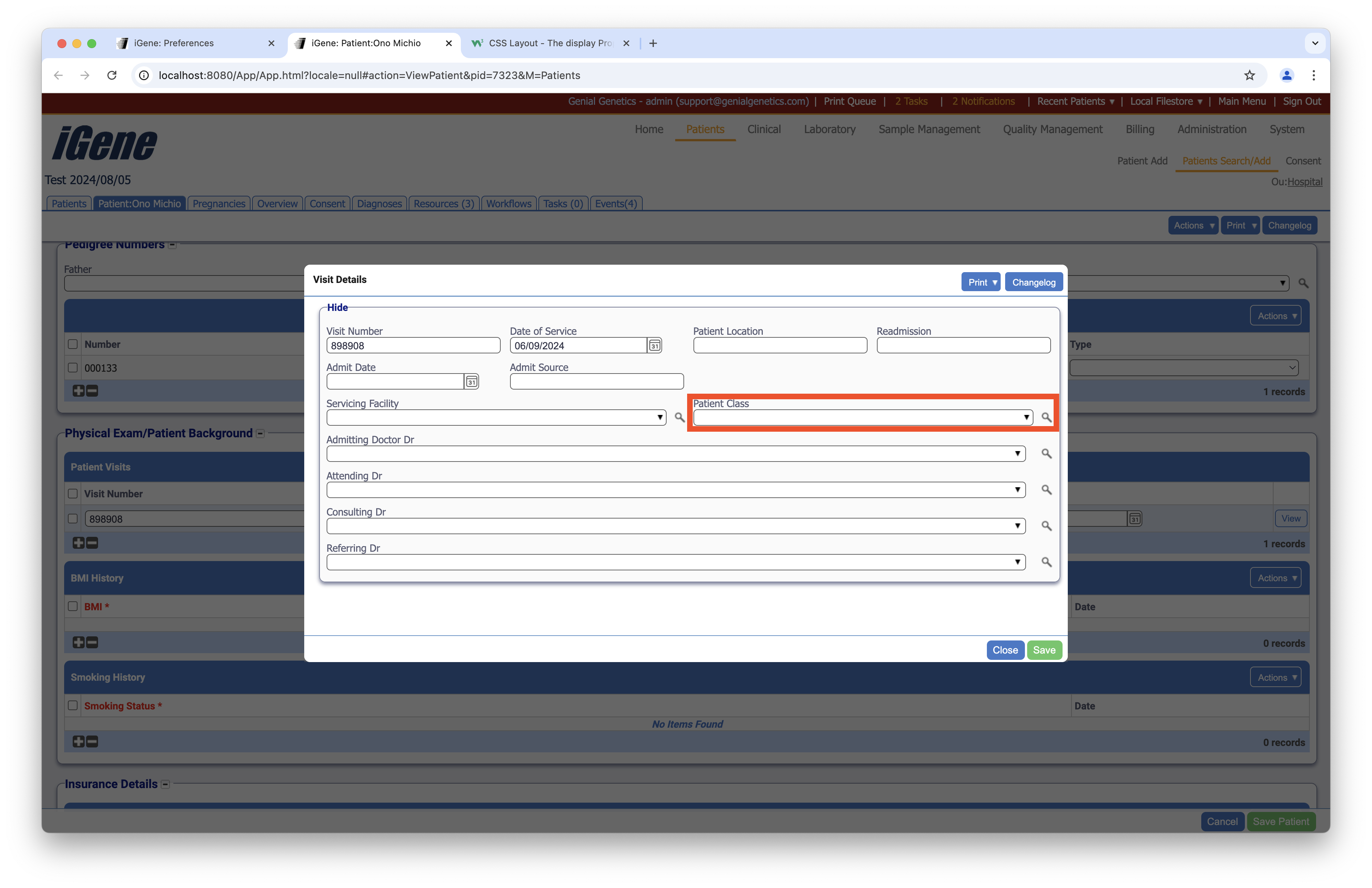
Task: Click Servicing Facility search magnifier
Action: (x=679, y=417)
